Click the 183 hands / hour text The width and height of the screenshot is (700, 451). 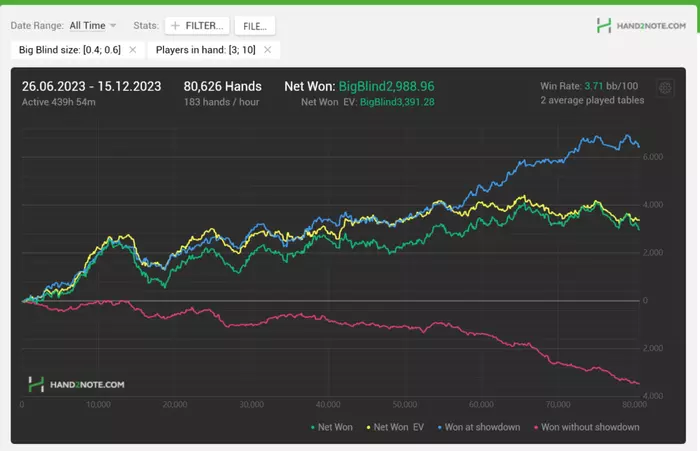[221, 102]
